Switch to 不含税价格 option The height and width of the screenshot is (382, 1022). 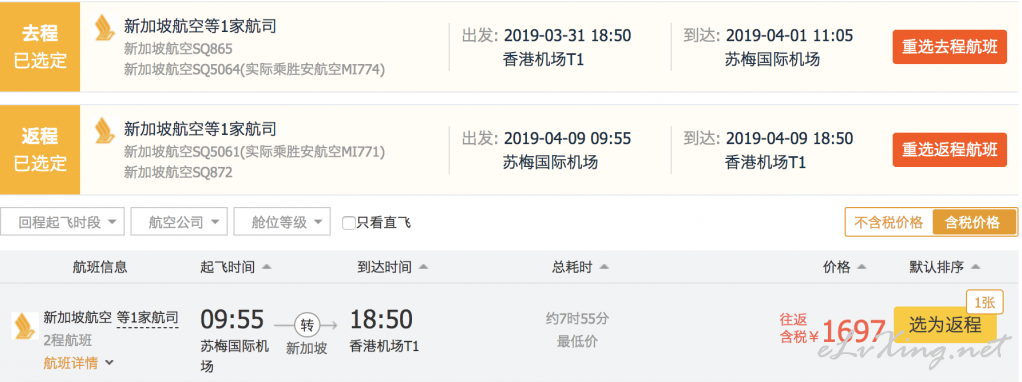pyautogui.click(x=889, y=222)
